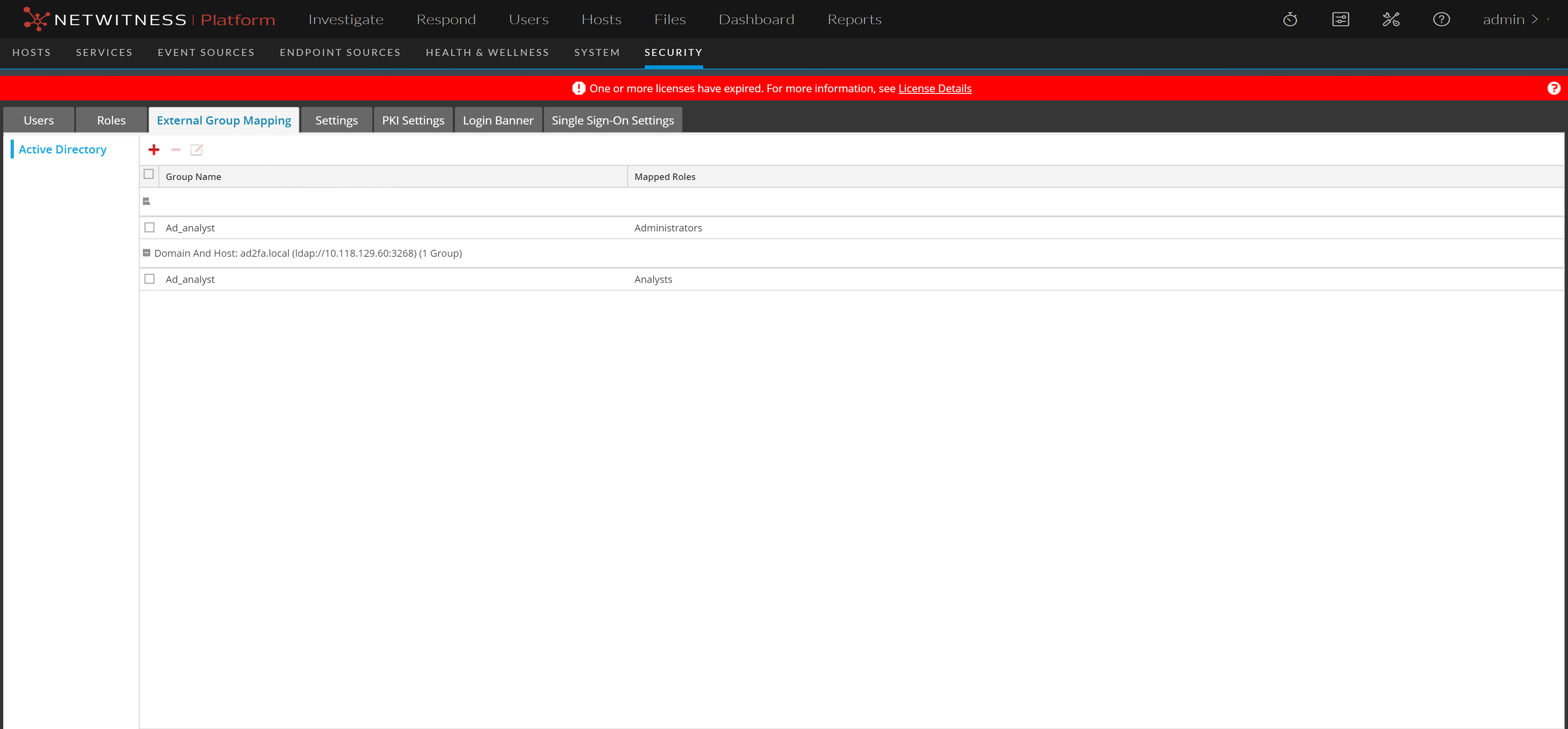Check the Ad_analyst row mapped to Administrators

[149, 227]
